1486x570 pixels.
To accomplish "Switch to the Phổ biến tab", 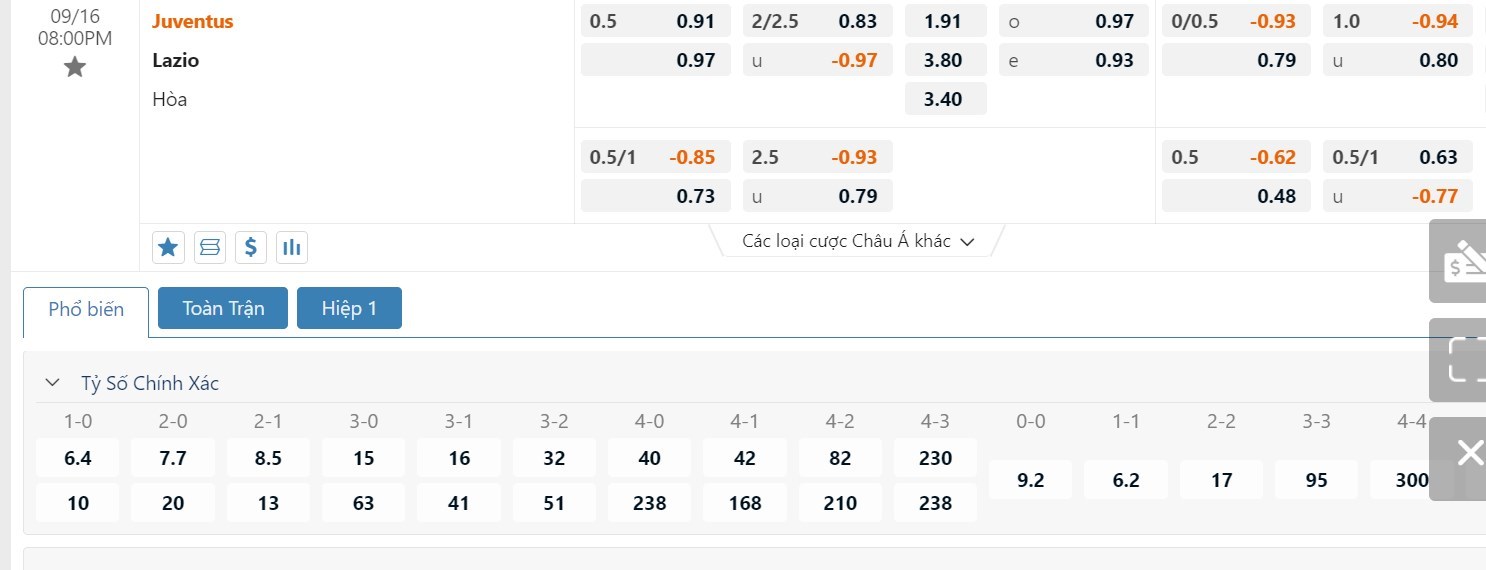I will tap(86, 309).
